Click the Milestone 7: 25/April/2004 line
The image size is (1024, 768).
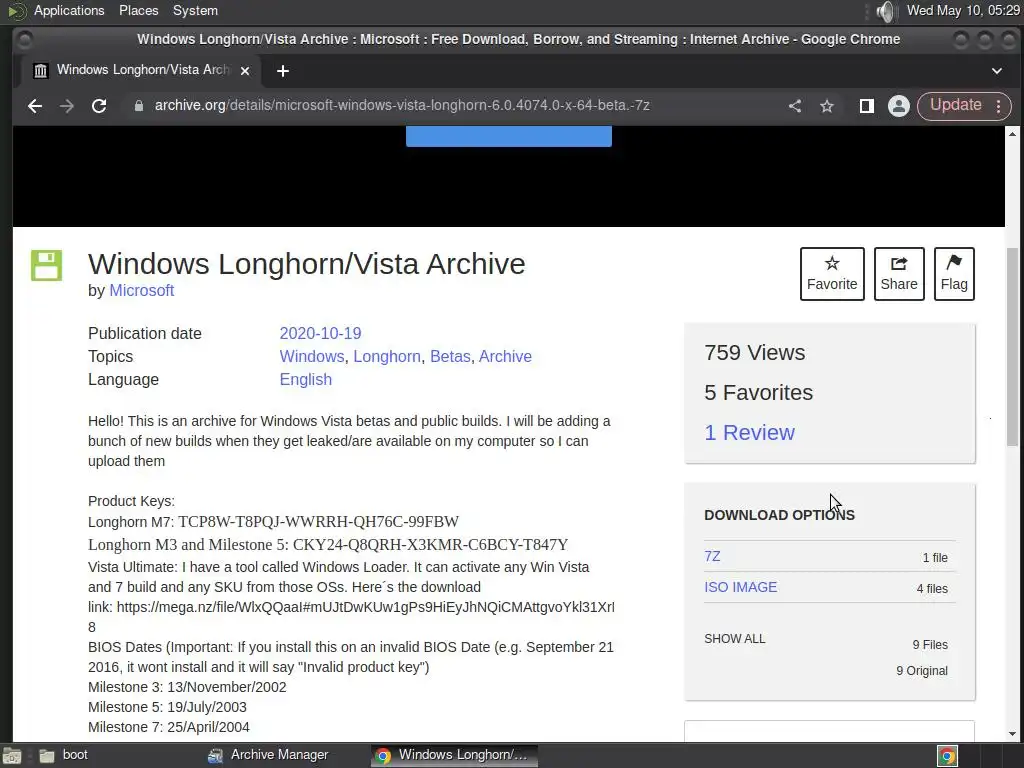168,727
